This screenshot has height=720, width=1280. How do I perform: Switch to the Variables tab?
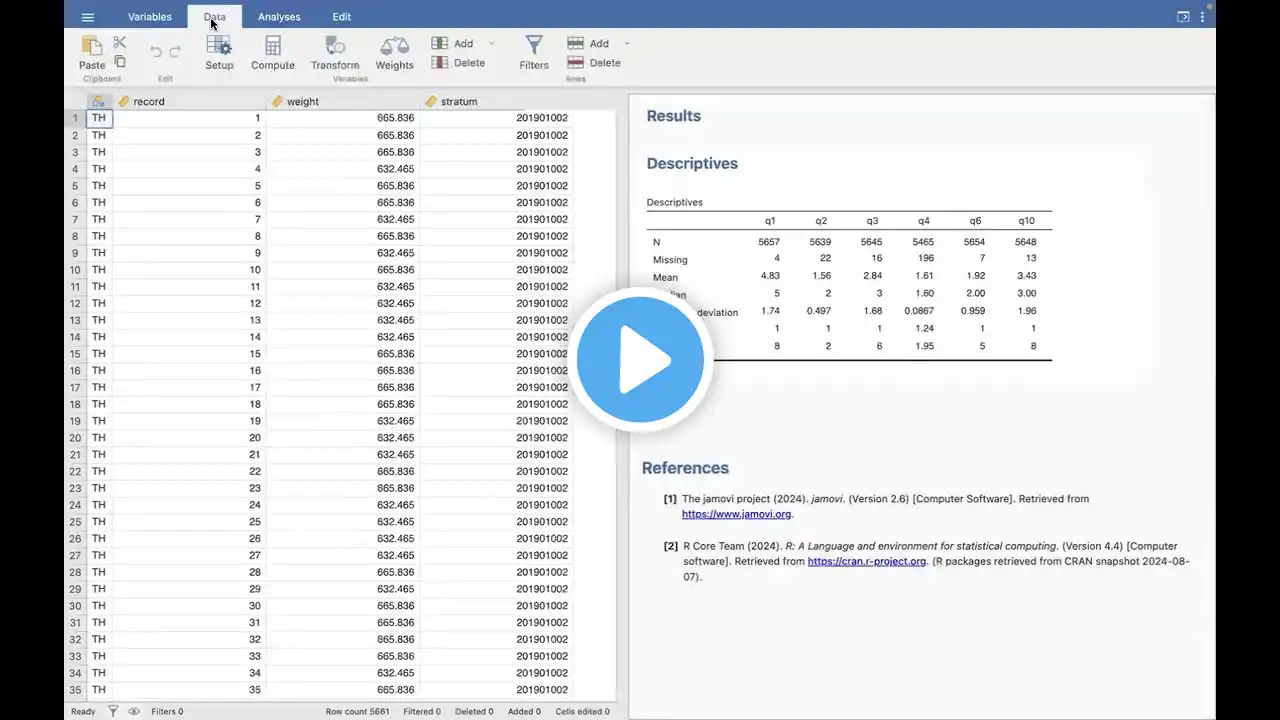150,17
